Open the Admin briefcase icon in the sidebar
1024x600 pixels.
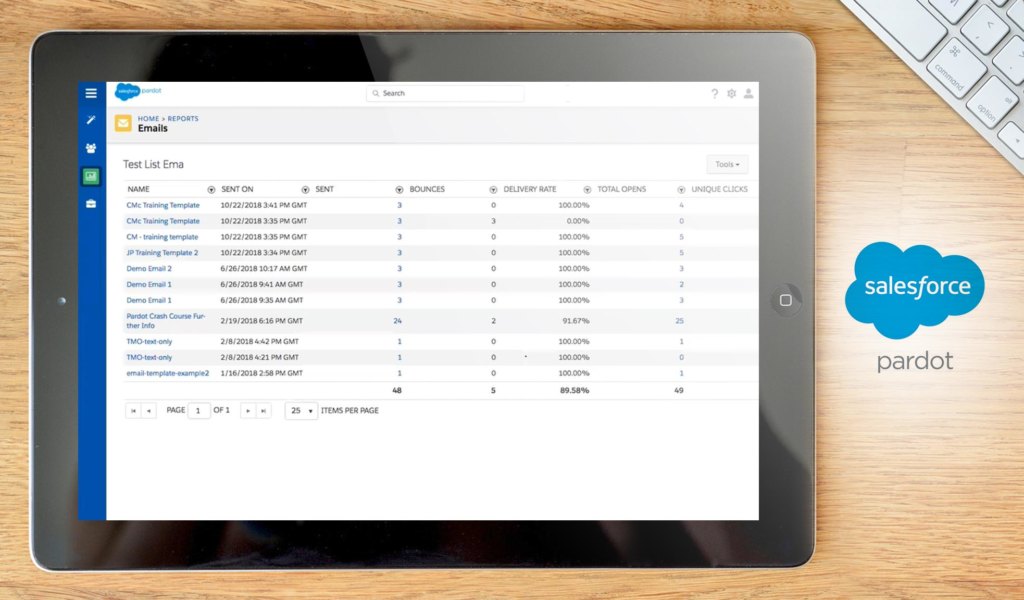pyautogui.click(x=91, y=204)
